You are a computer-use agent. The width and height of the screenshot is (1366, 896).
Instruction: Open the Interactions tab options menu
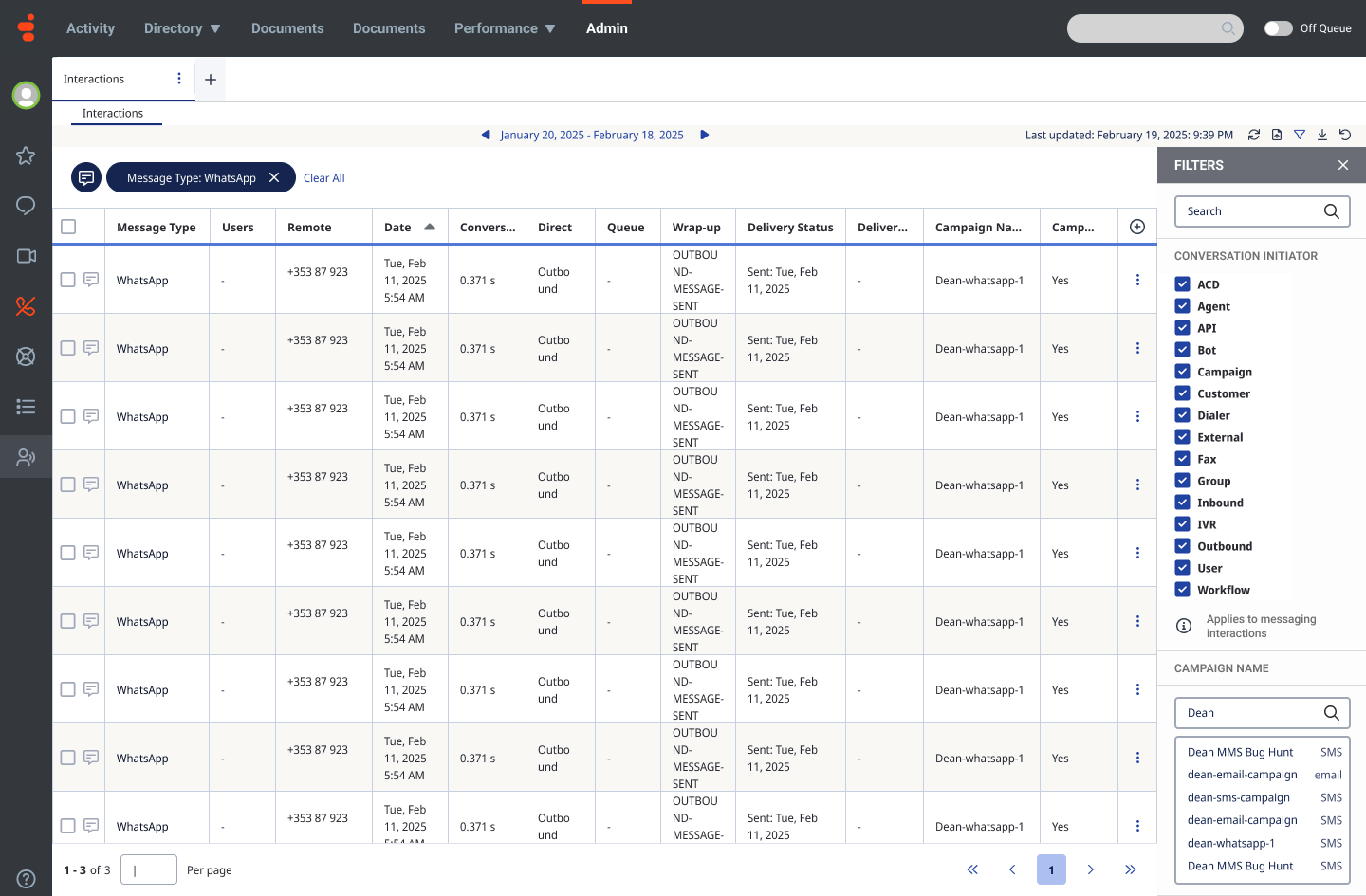point(179,79)
